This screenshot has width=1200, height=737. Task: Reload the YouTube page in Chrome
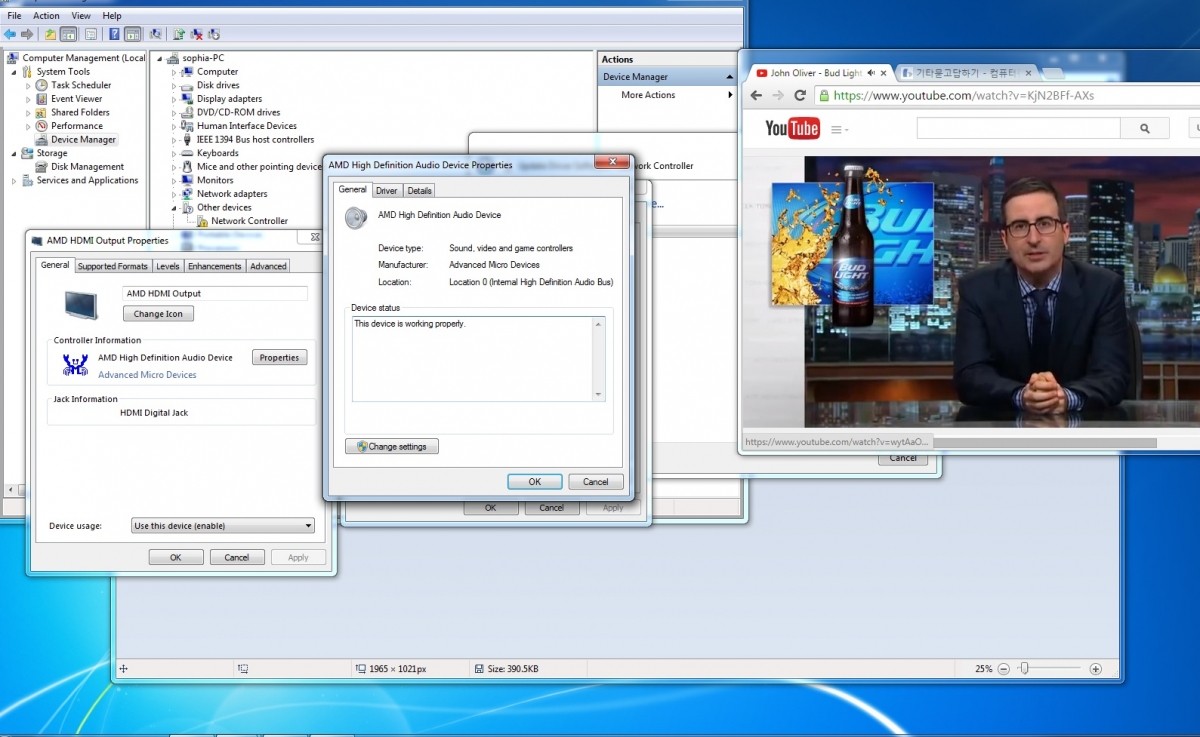(800, 96)
